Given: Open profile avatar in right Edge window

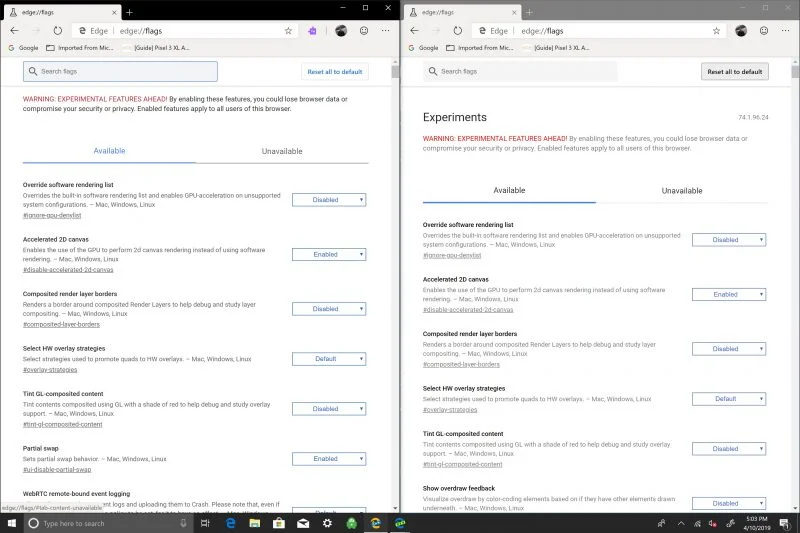Looking at the screenshot, I should (x=741, y=31).
